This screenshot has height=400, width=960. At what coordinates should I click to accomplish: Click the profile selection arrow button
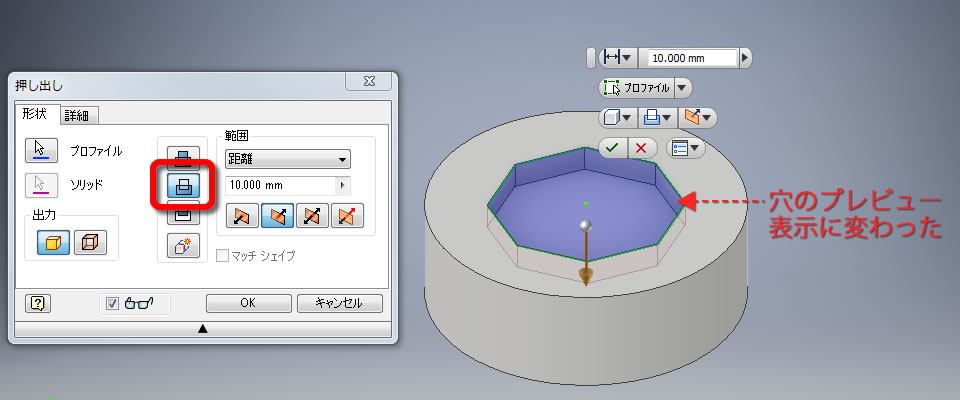pos(41,149)
